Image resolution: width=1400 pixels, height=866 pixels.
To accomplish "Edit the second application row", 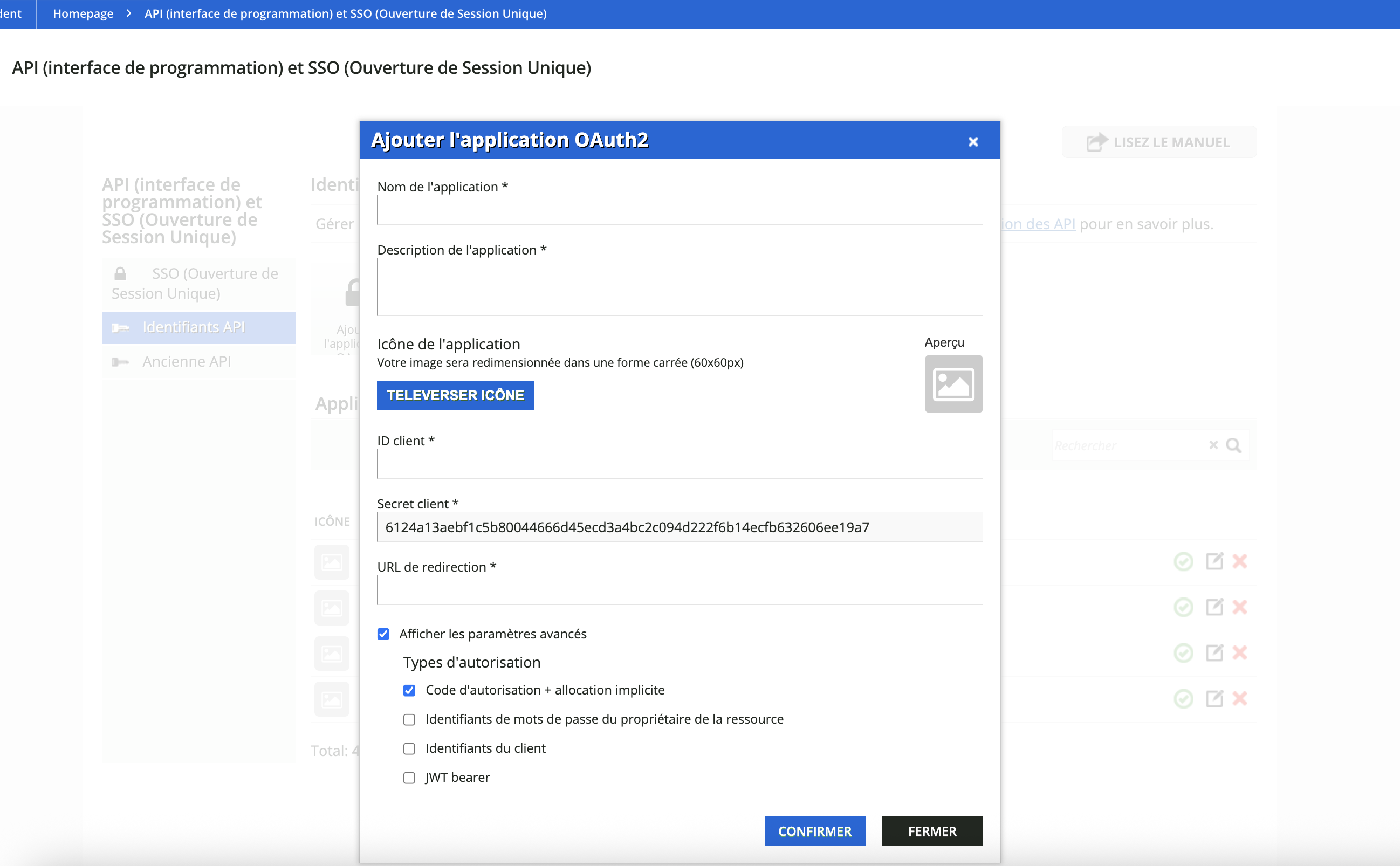I will coord(1214,607).
